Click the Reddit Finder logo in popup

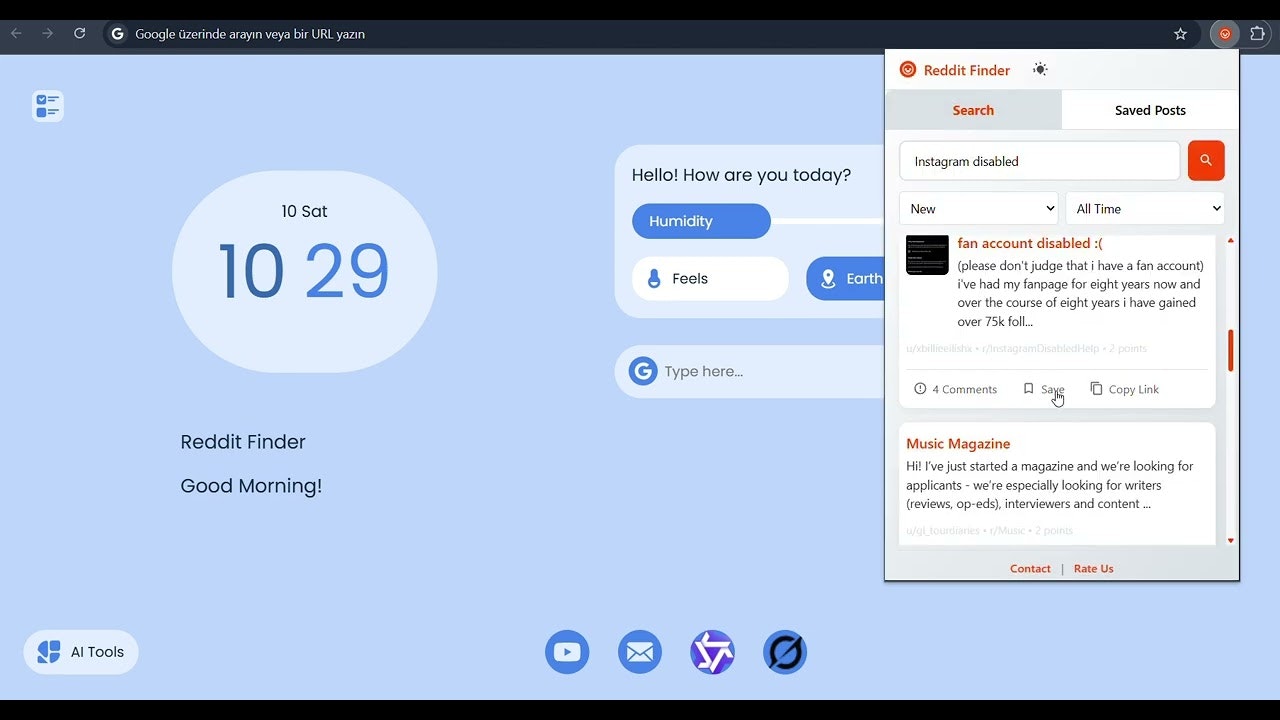[908, 69]
